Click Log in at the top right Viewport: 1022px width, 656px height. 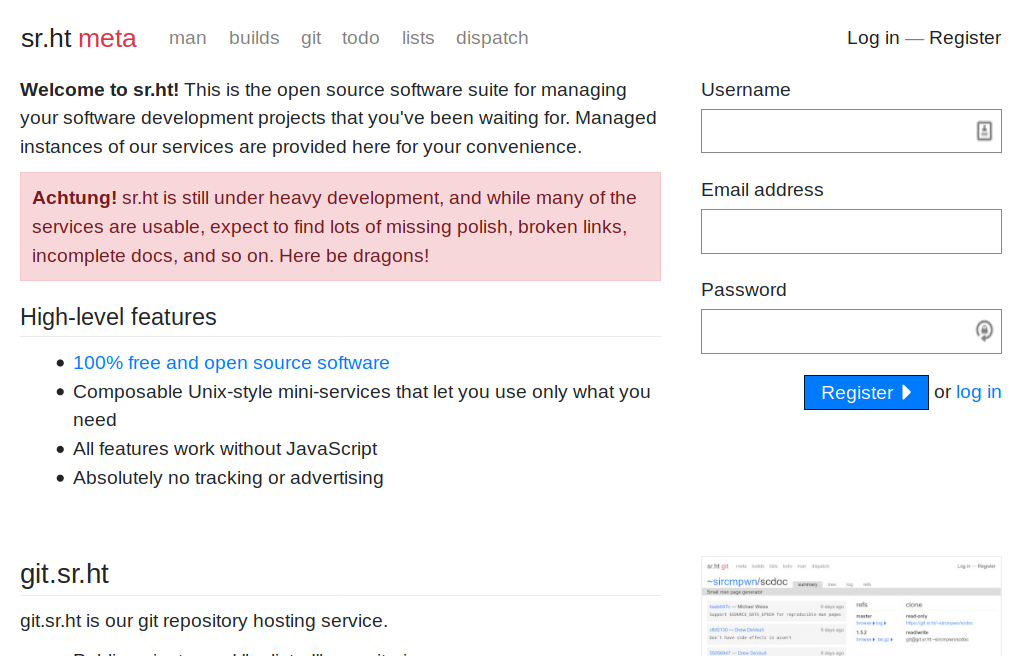coord(873,38)
